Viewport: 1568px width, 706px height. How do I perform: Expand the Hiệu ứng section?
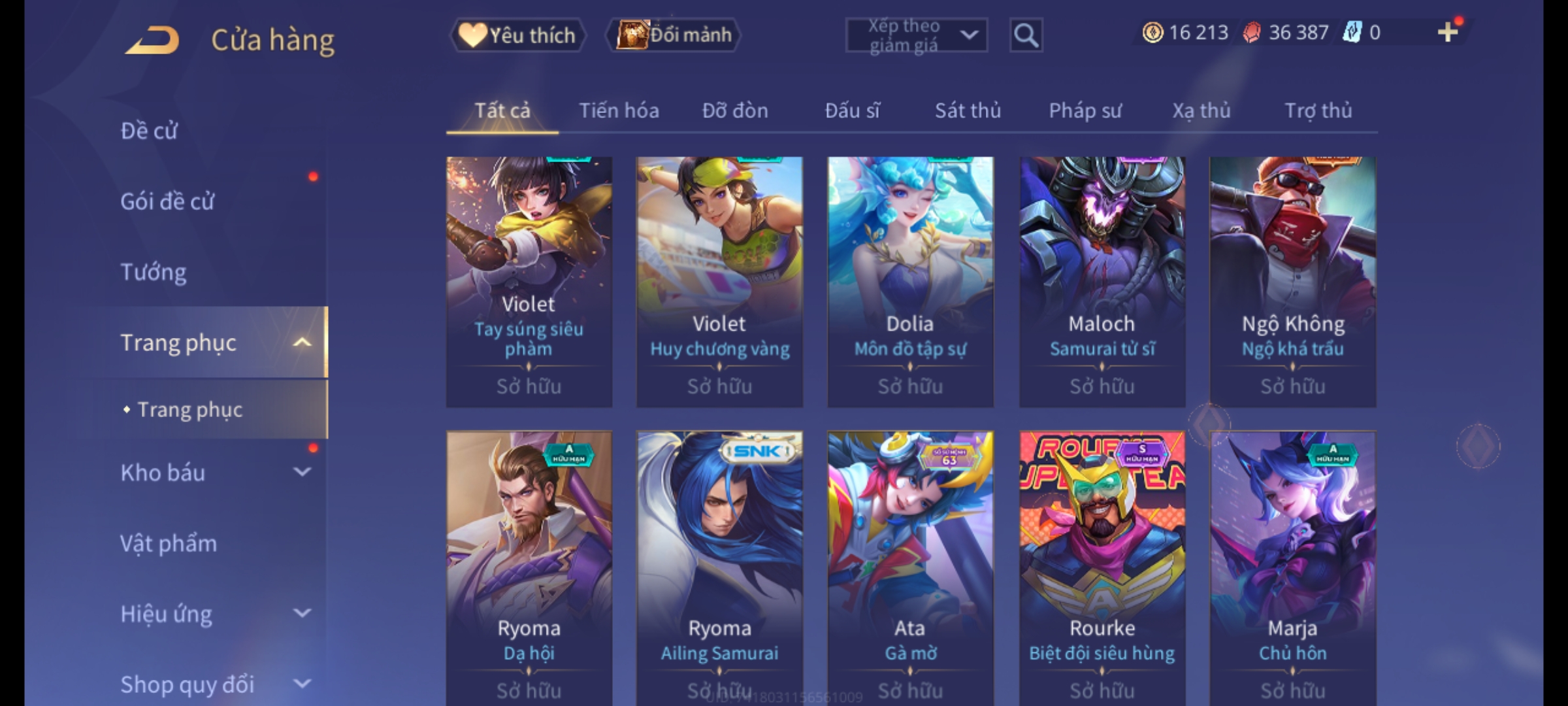[302, 613]
